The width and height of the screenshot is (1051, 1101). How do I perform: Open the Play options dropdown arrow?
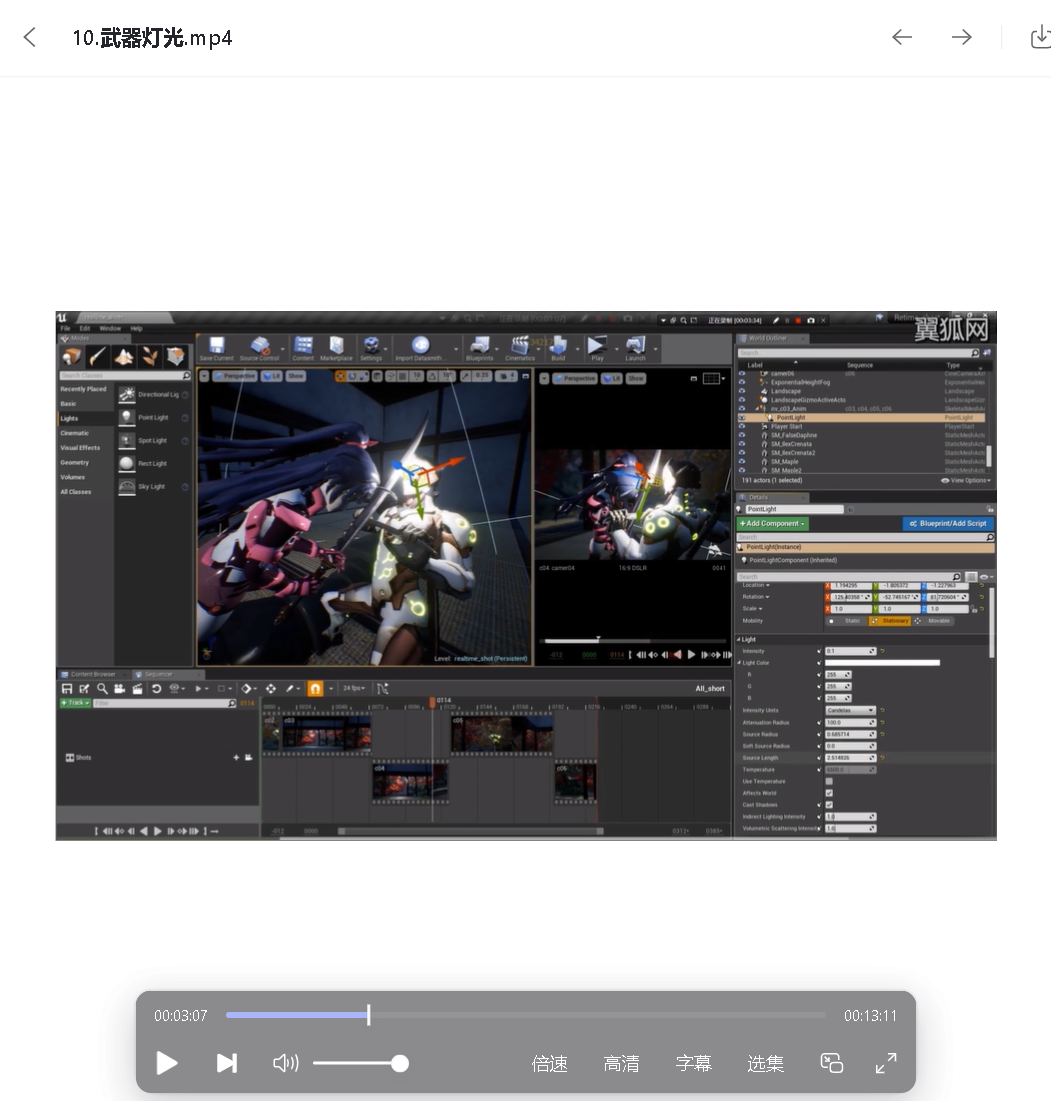[616, 349]
